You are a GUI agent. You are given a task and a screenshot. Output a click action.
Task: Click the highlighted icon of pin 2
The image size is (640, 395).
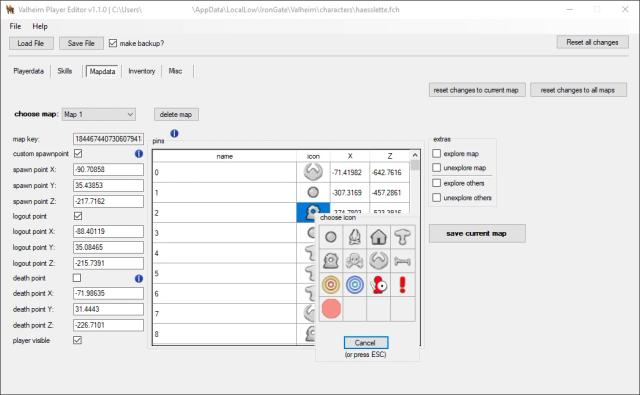(313, 212)
